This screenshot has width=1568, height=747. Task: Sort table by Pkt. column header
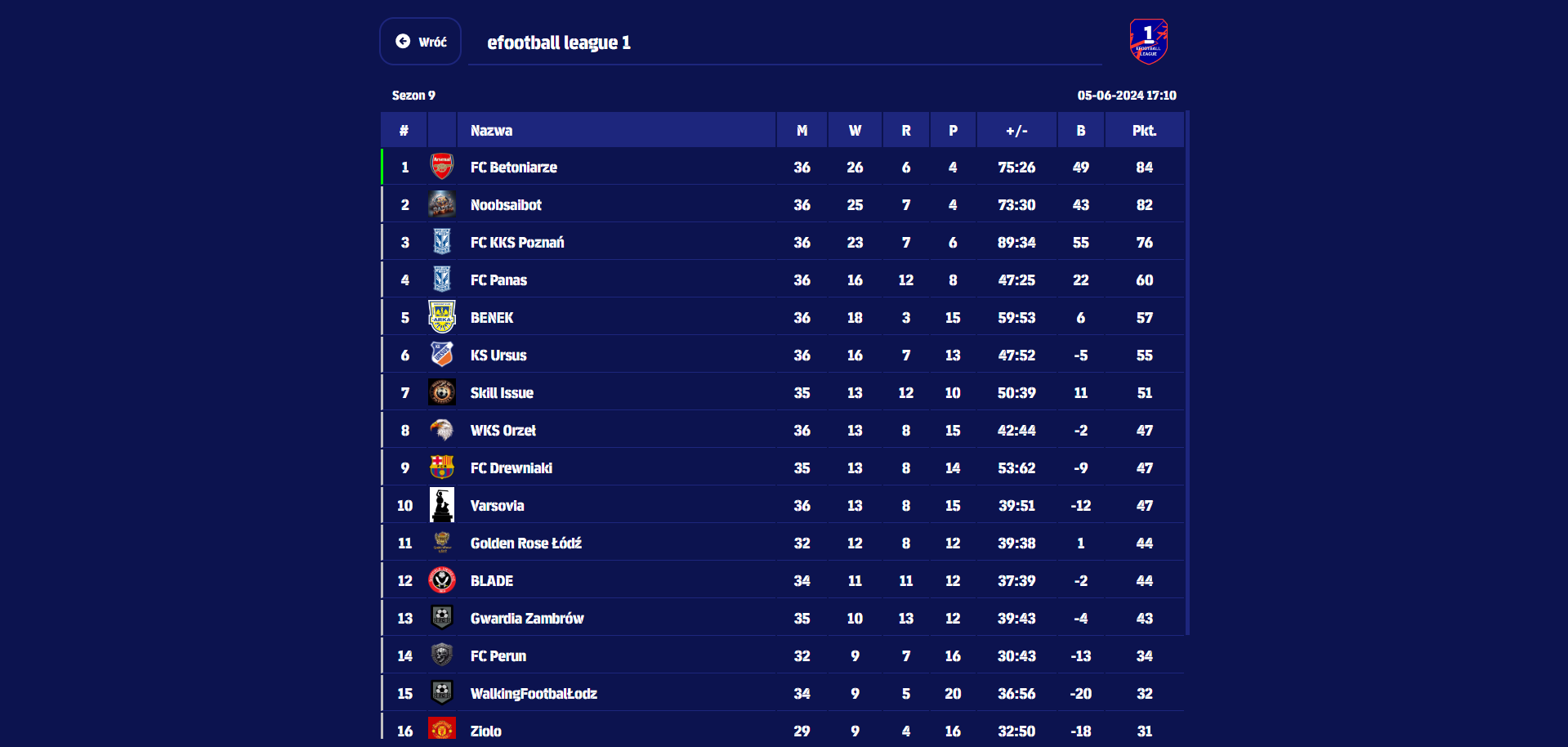coord(1144,131)
